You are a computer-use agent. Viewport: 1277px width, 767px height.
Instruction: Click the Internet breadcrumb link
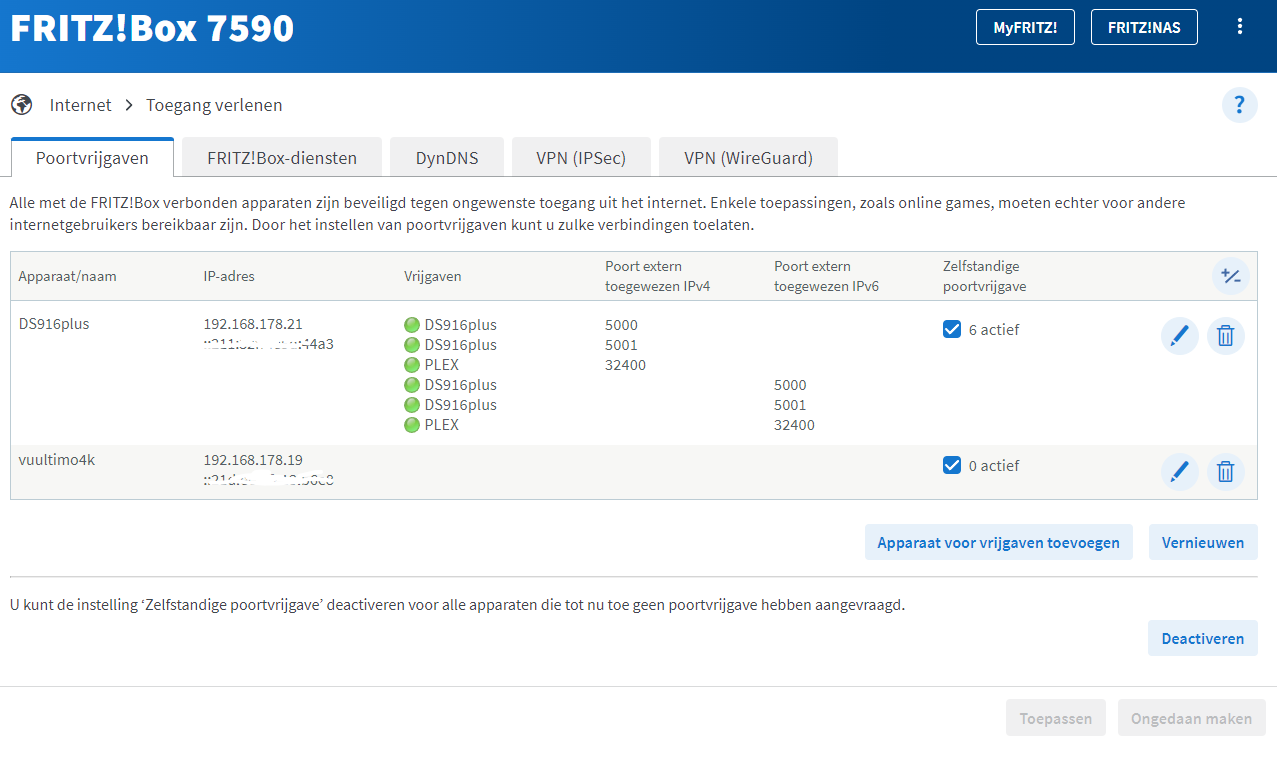click(x=80, y=105)
